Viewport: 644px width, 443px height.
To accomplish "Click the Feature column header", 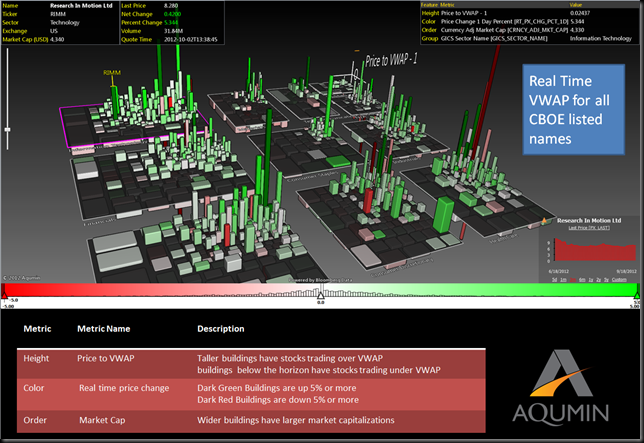I will [x=430, y=5].
